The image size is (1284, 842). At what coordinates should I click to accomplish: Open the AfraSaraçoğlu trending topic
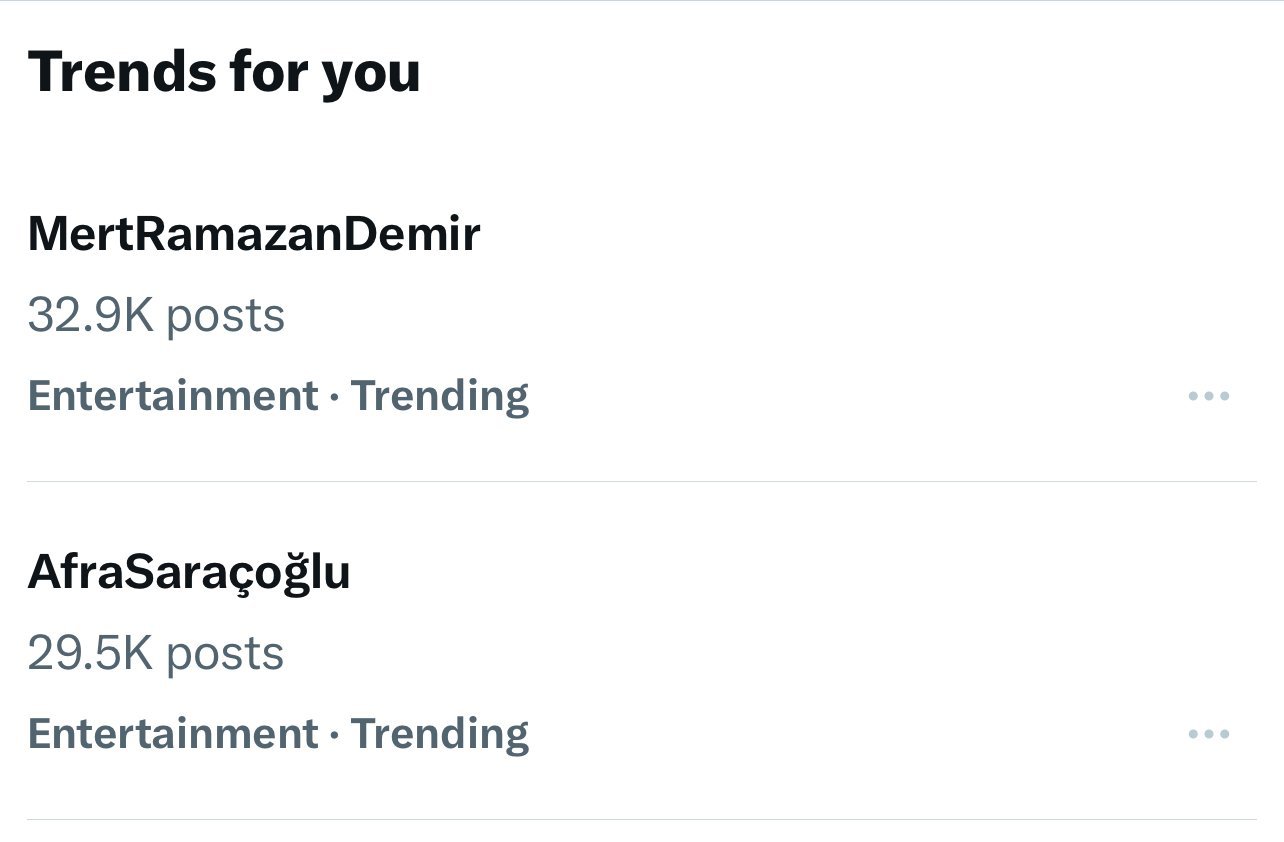(x=189, y=572)
